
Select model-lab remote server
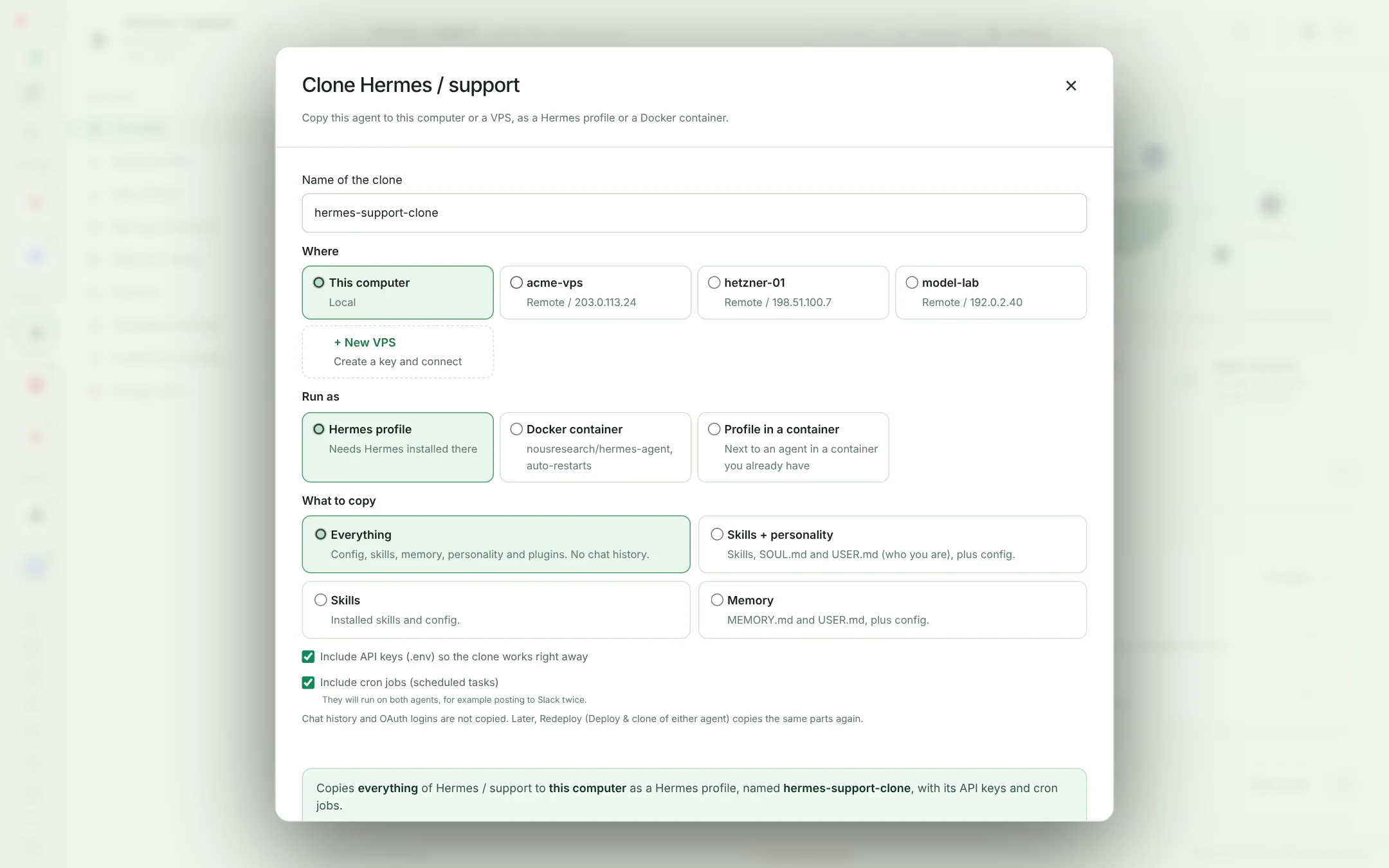tap(991, 293)
